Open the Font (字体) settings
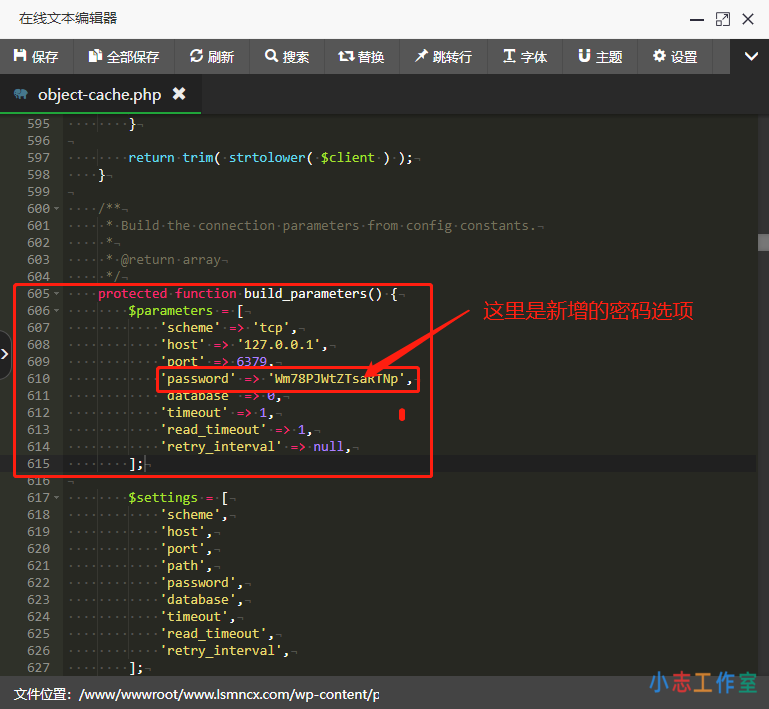 pyautogui.click(x=525, y=57)
